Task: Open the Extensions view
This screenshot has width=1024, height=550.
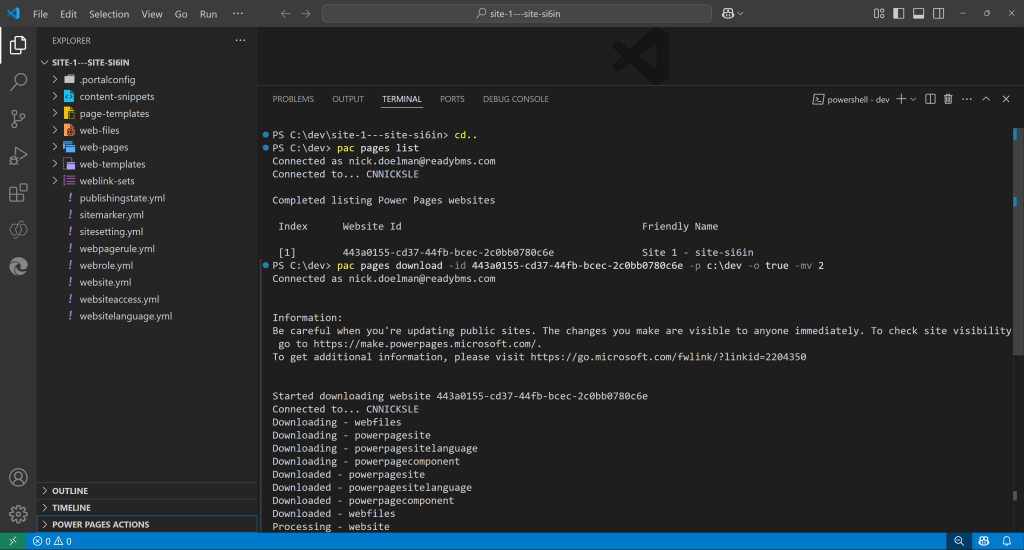Action: (18, 193)
